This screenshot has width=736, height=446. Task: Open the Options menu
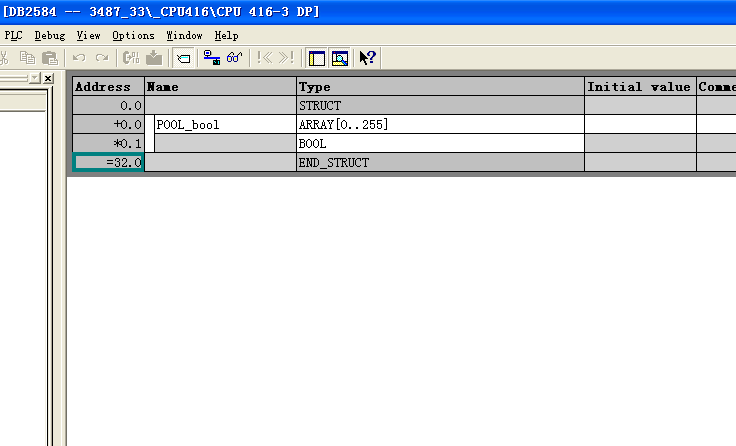coord(133,35)
